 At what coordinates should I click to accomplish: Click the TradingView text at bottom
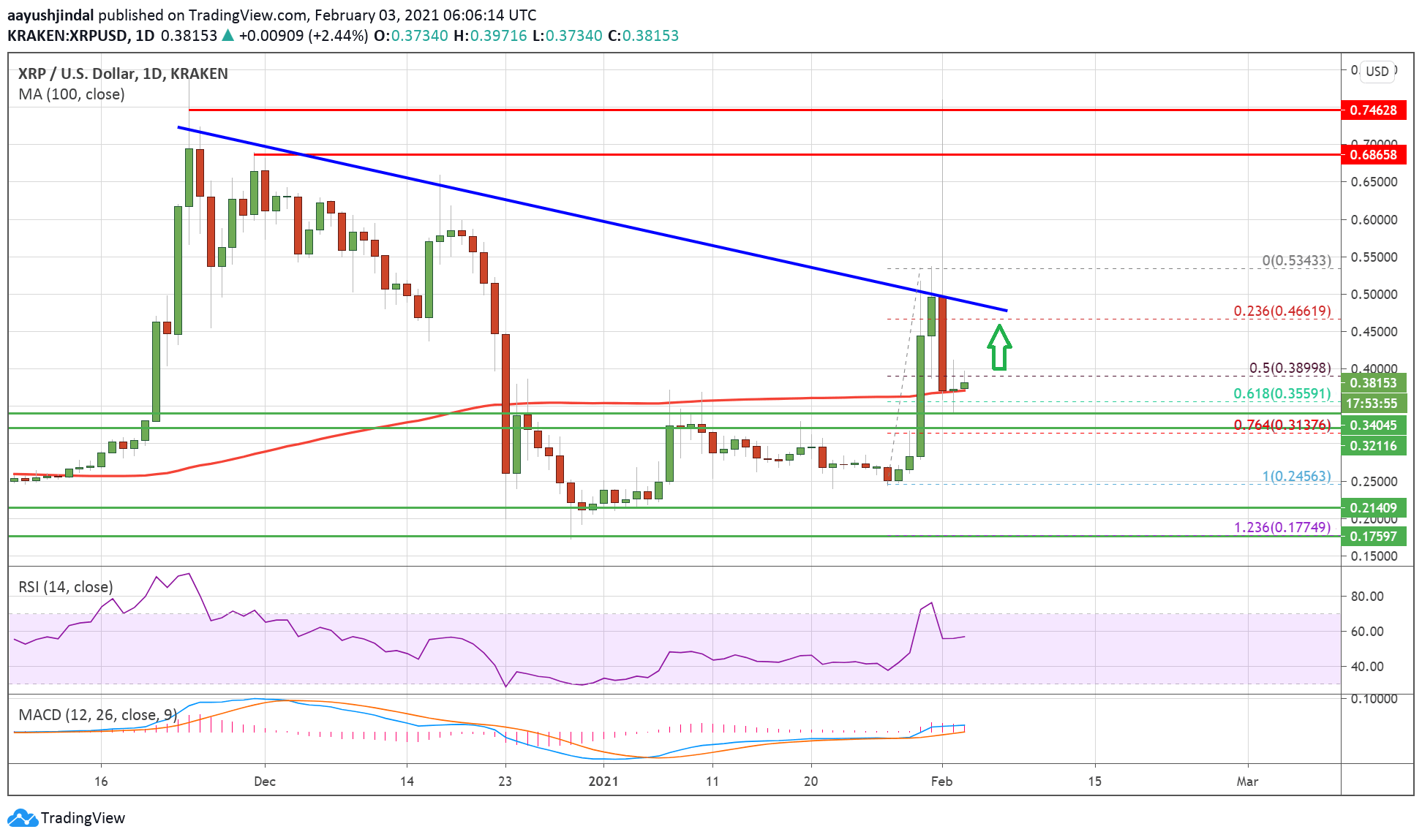pos(83,817)
